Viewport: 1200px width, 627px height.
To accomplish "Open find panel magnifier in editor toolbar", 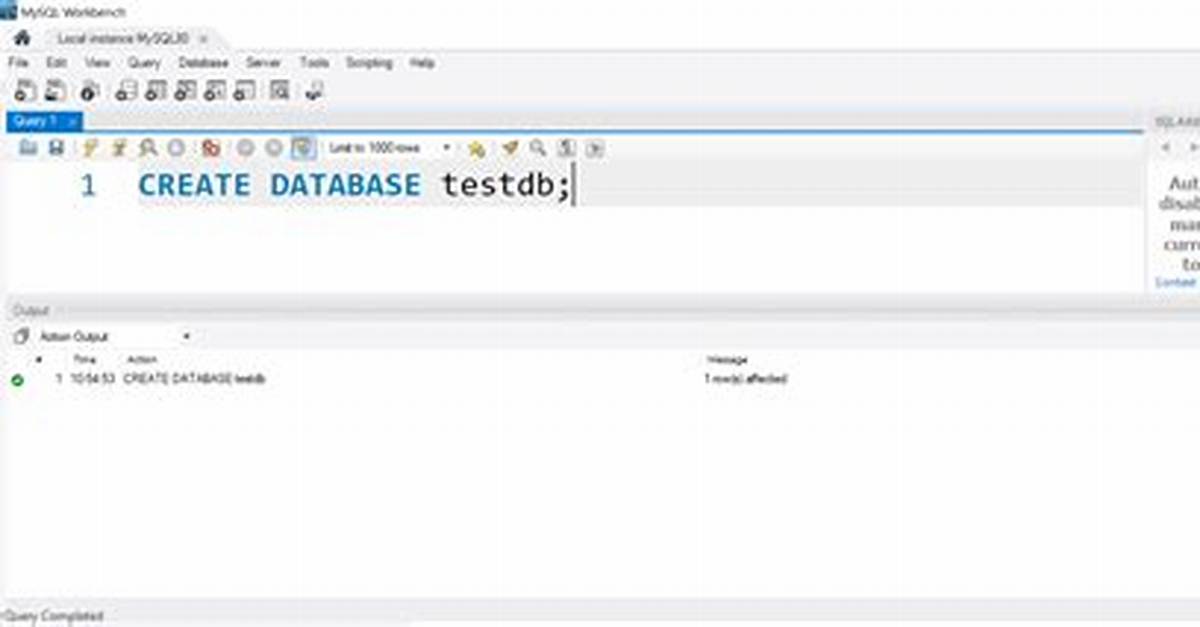I will 538,148.
